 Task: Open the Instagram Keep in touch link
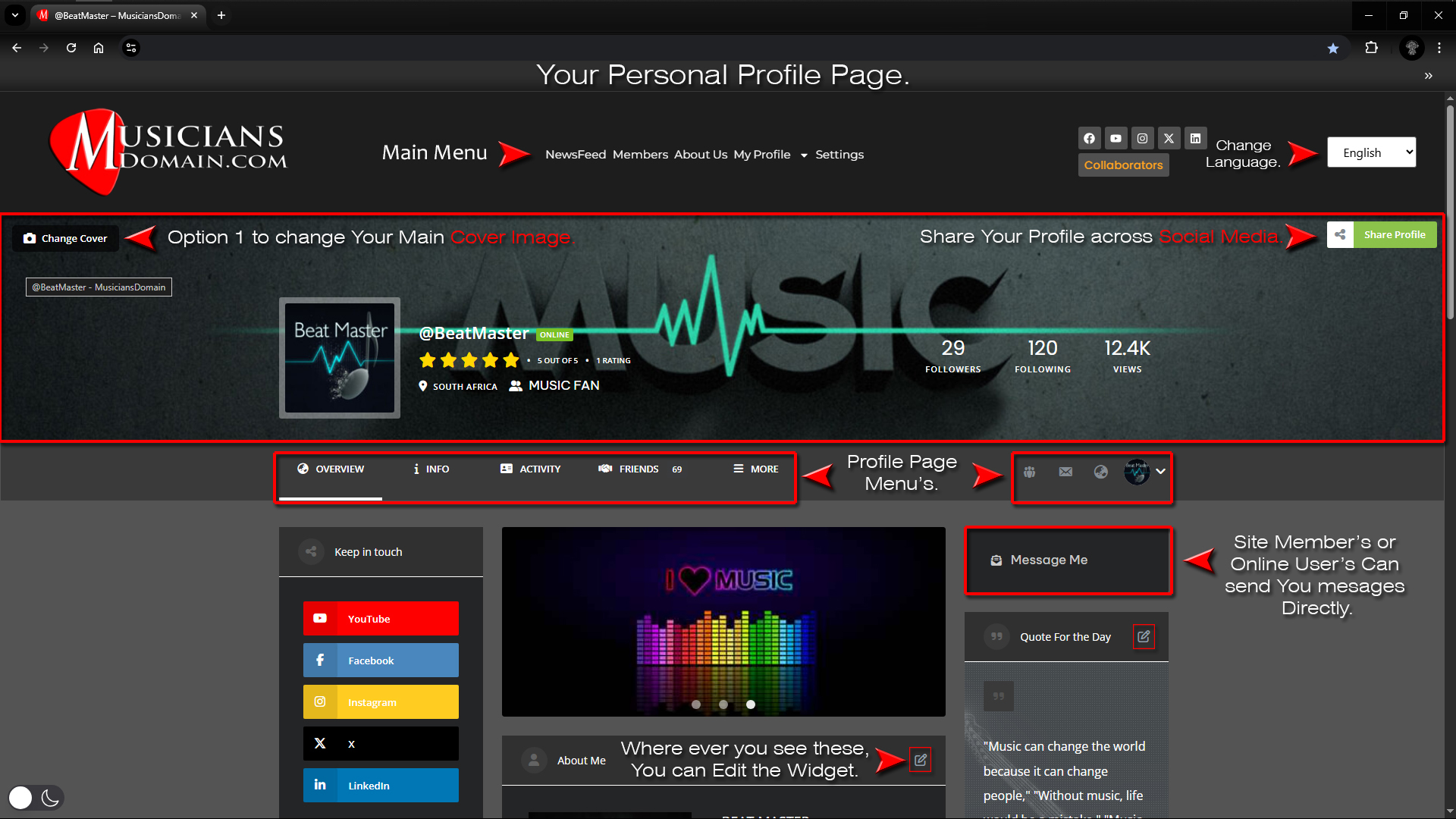[381, 701]
